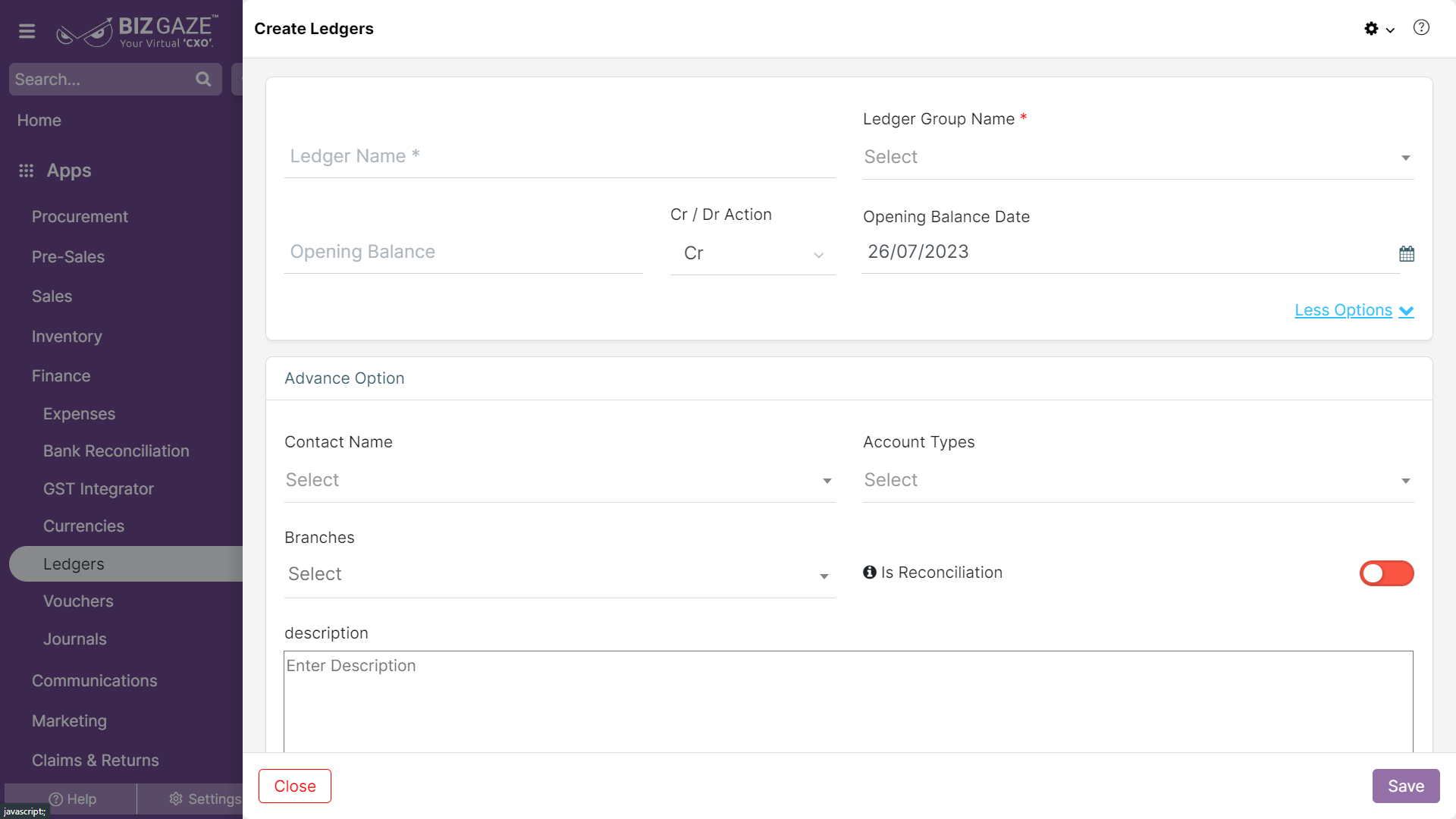Open Pre-Sales menu item
The width and height of the screenshot is (1456, 819).
pos(68,257)
